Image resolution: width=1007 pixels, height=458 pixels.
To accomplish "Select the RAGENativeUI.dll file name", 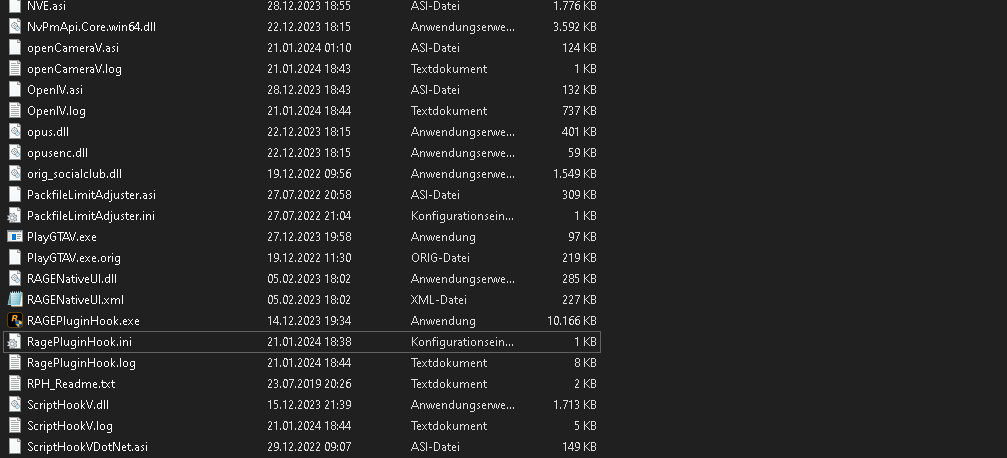I will click(x=72, y=279).
